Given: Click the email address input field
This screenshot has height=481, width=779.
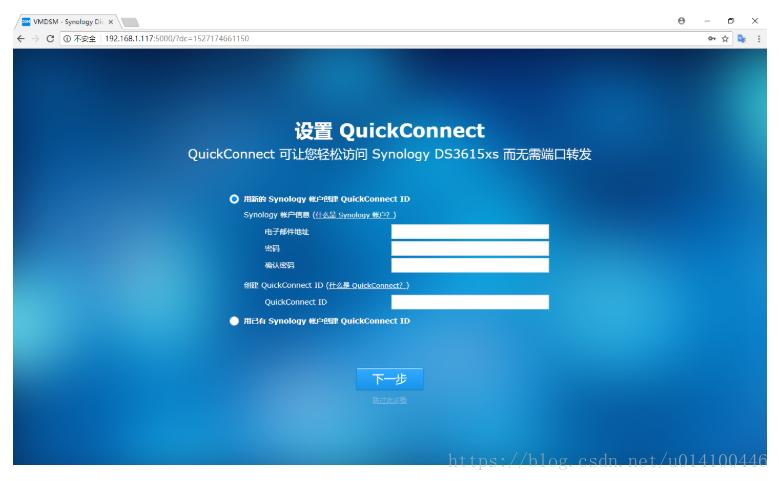Looking at the screenshot, I should click(470, 232).
